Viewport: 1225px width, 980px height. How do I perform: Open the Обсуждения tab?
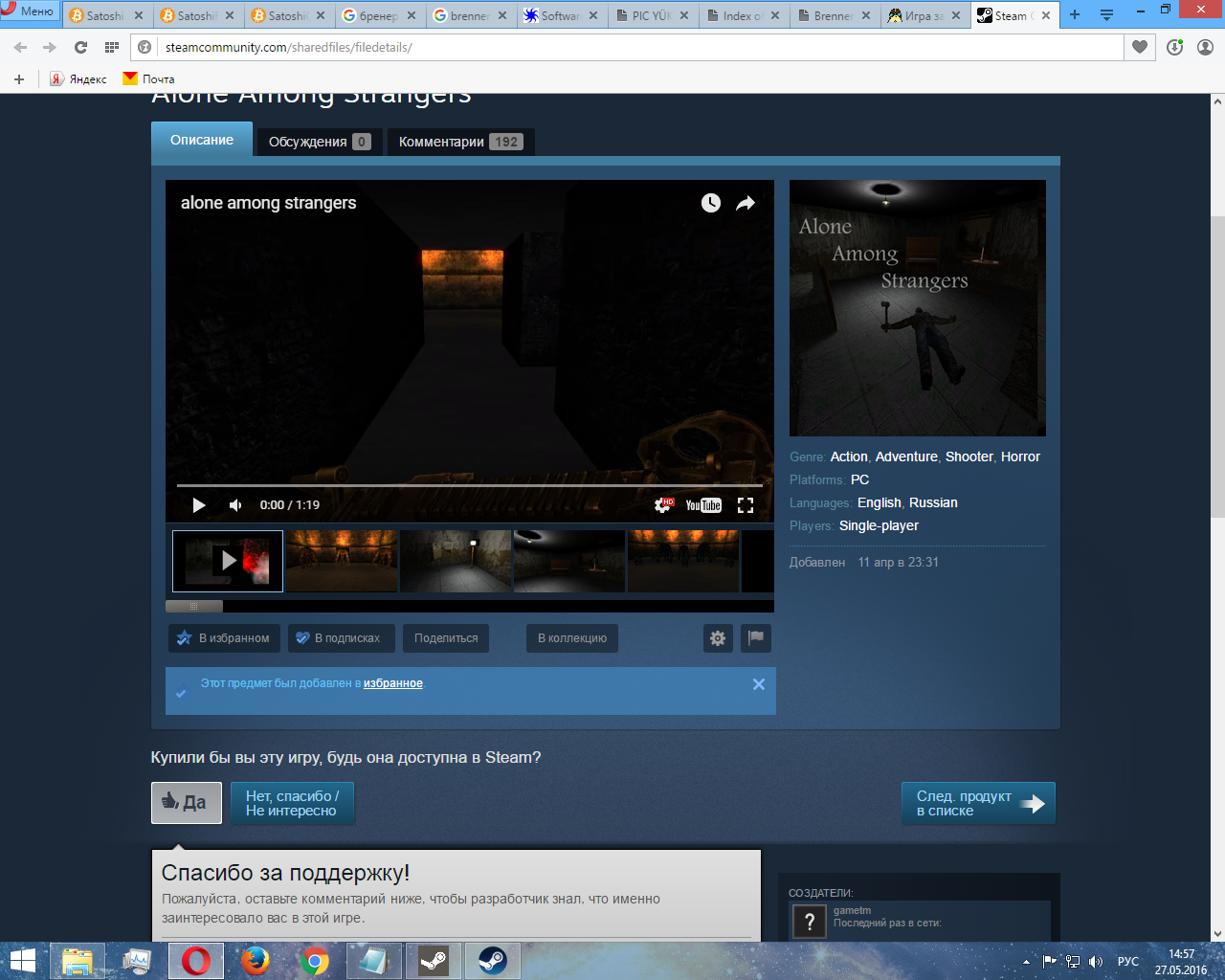pyautogui.click(x=320, y=142)
